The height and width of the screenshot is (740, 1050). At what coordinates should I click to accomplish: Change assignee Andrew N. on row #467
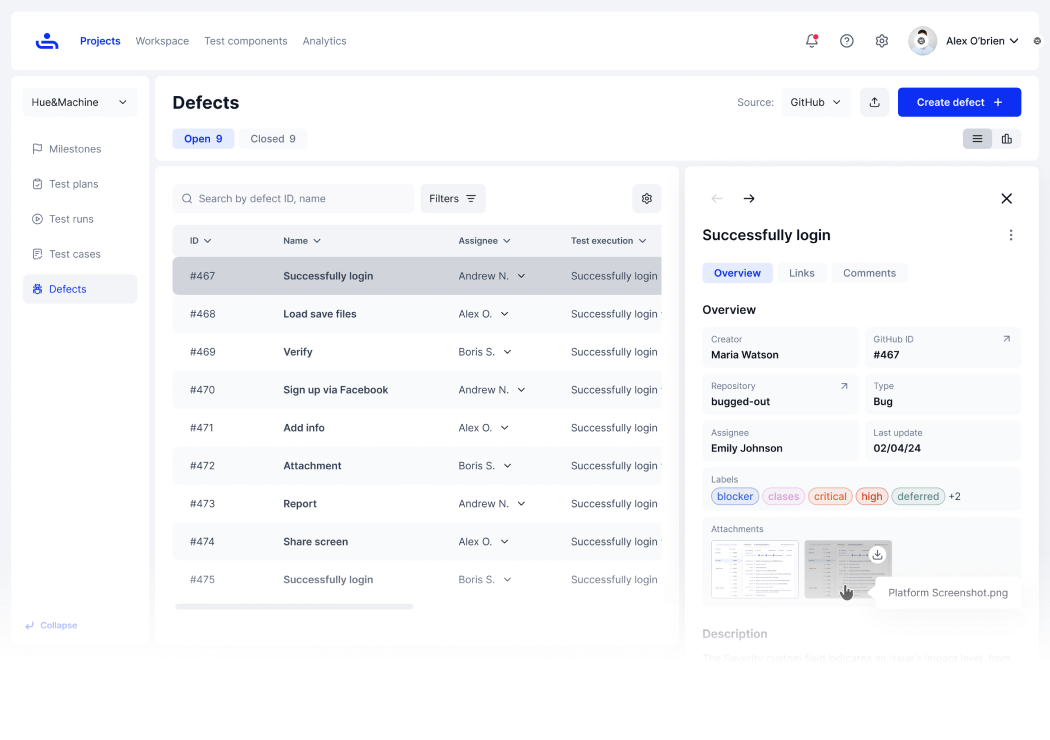click(492, 276)
